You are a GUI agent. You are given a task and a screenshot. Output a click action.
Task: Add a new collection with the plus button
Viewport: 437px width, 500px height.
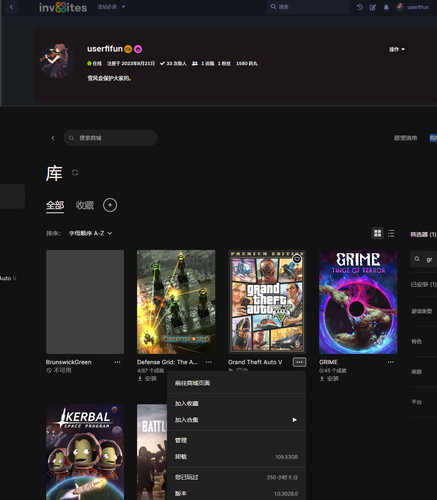110,205
